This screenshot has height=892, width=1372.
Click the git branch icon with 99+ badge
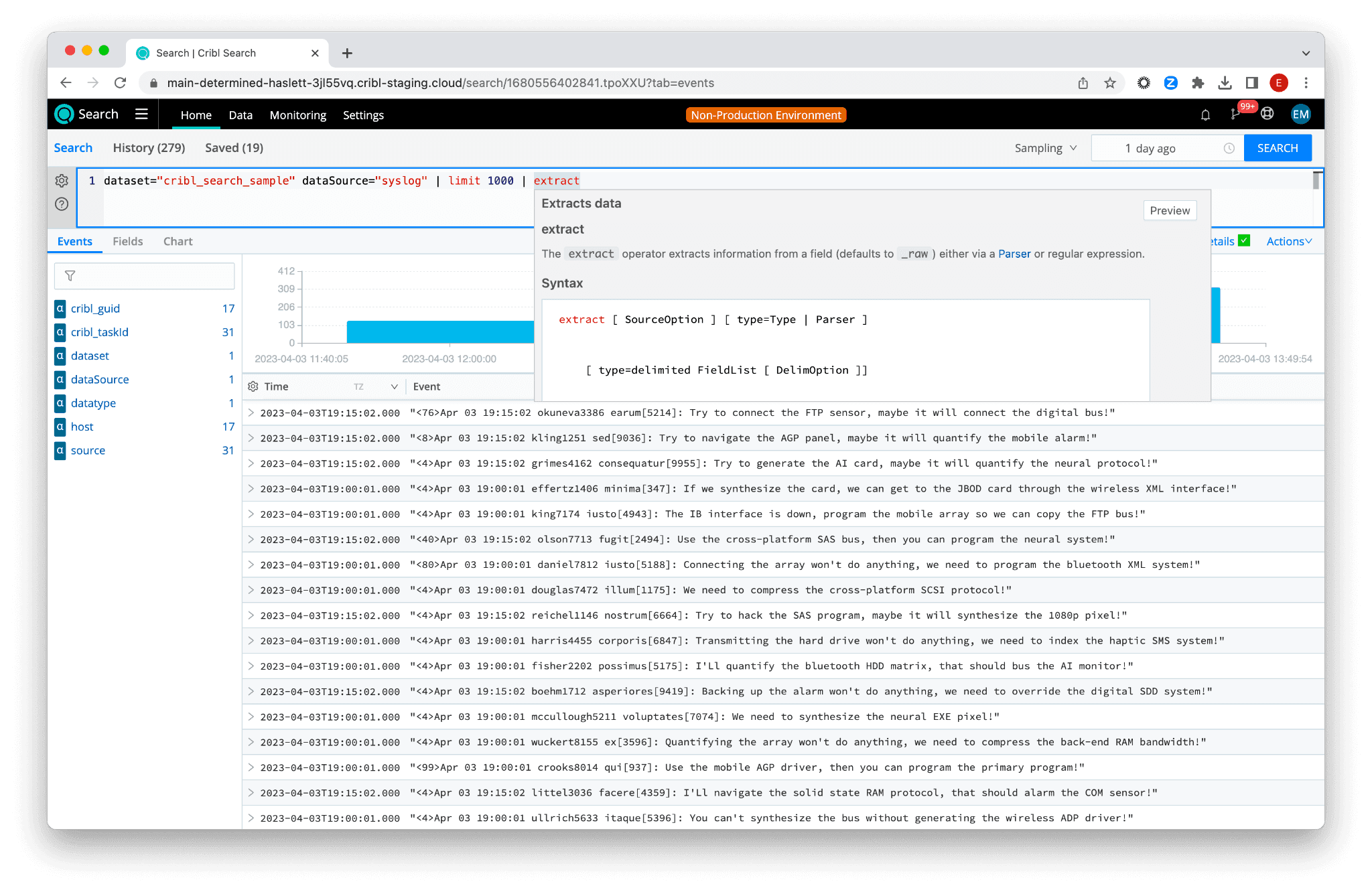coord(1236,115)
